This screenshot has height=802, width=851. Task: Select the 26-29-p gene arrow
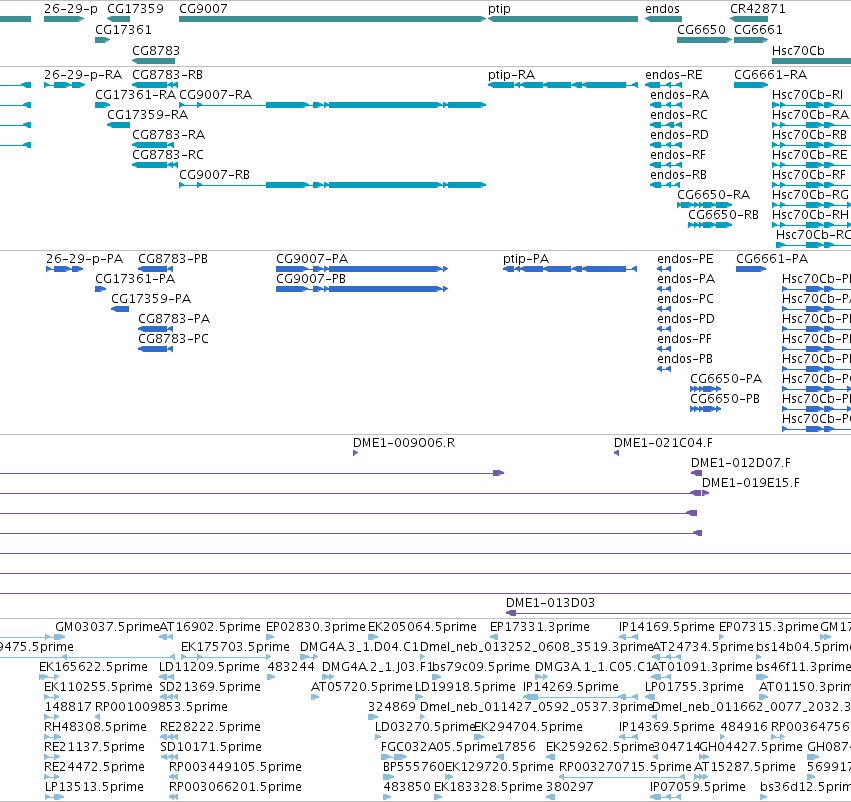(64, 19)
